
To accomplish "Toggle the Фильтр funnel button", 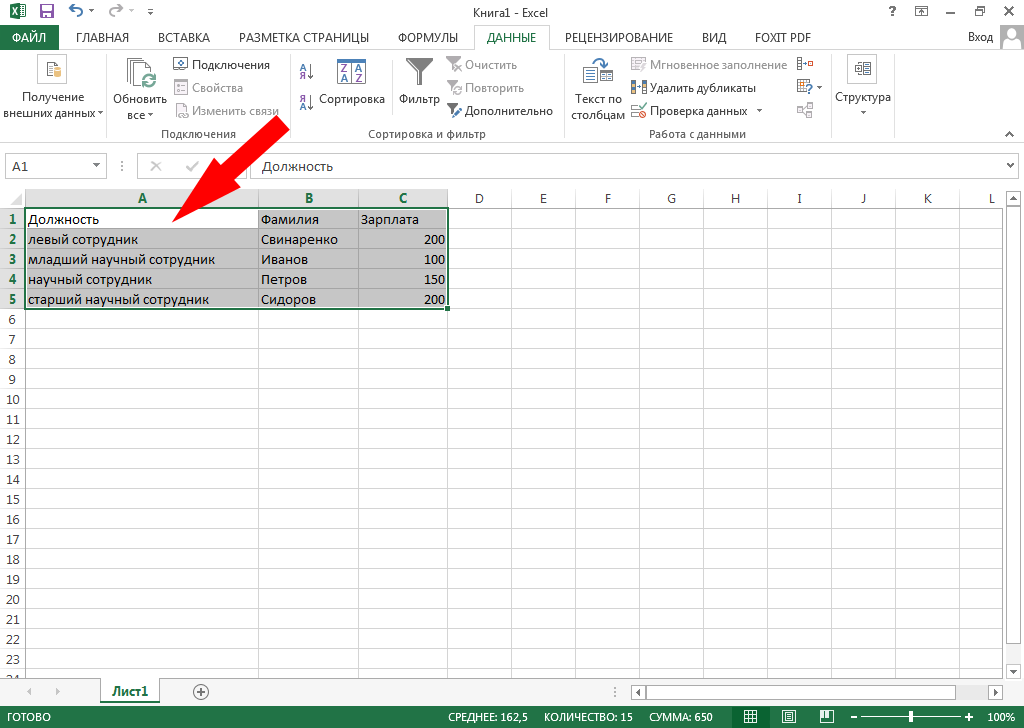I will point(419,82).
